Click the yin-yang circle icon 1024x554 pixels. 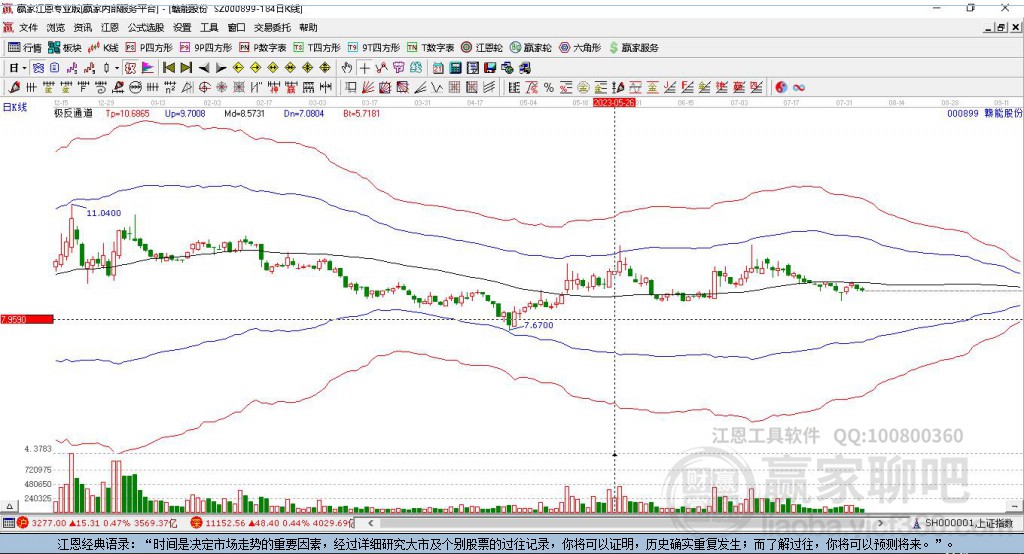pyautogui.click(x=781, y=88)
